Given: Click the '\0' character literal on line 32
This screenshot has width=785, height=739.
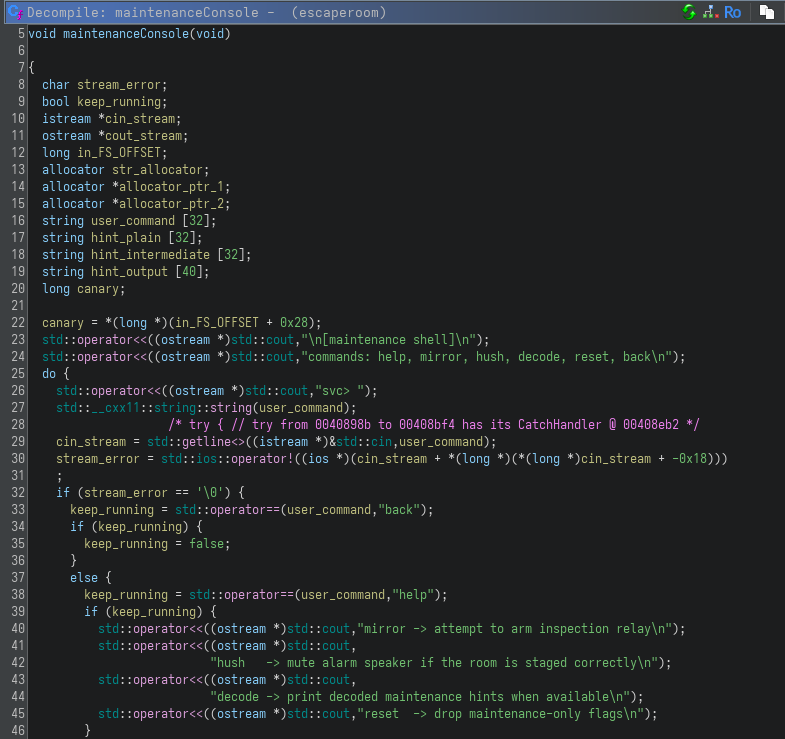Looking at the screenshot, I should 210,493.
